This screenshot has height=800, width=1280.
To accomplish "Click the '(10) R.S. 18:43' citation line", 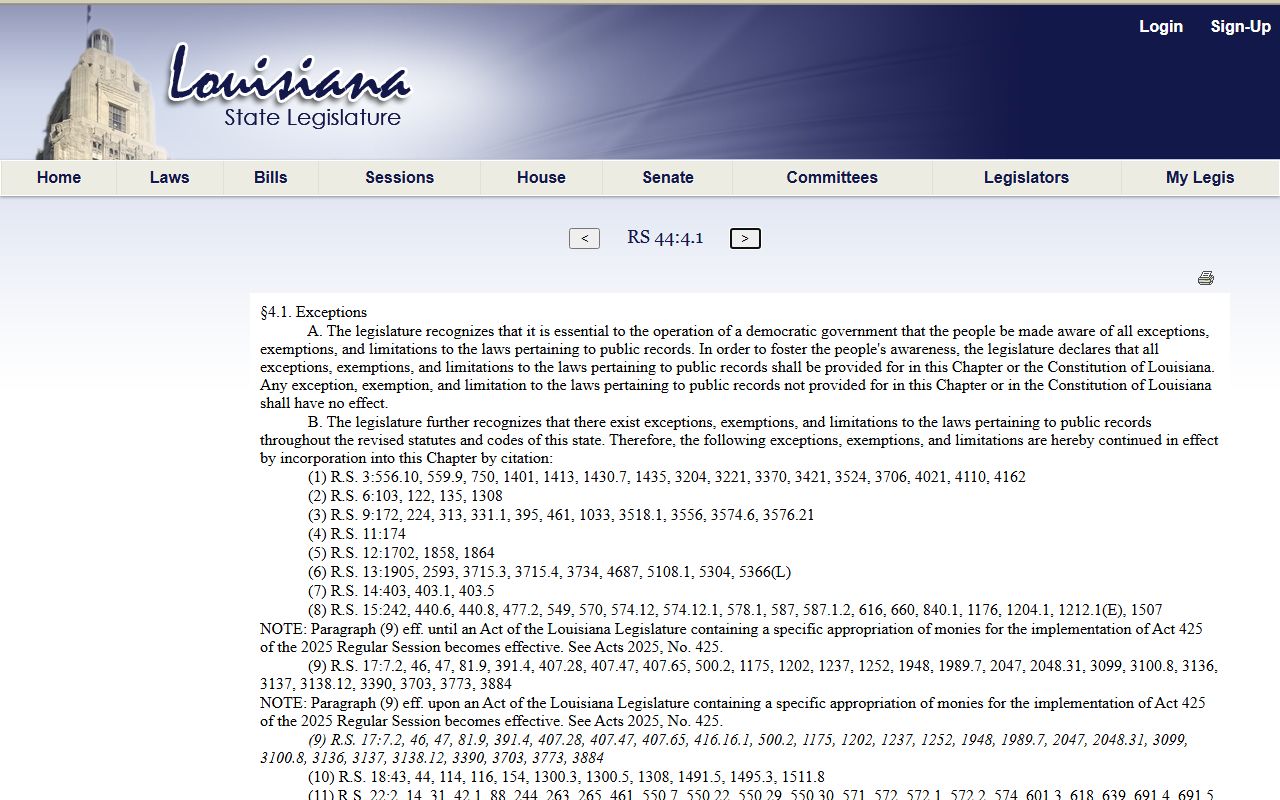I will (566, 777).
